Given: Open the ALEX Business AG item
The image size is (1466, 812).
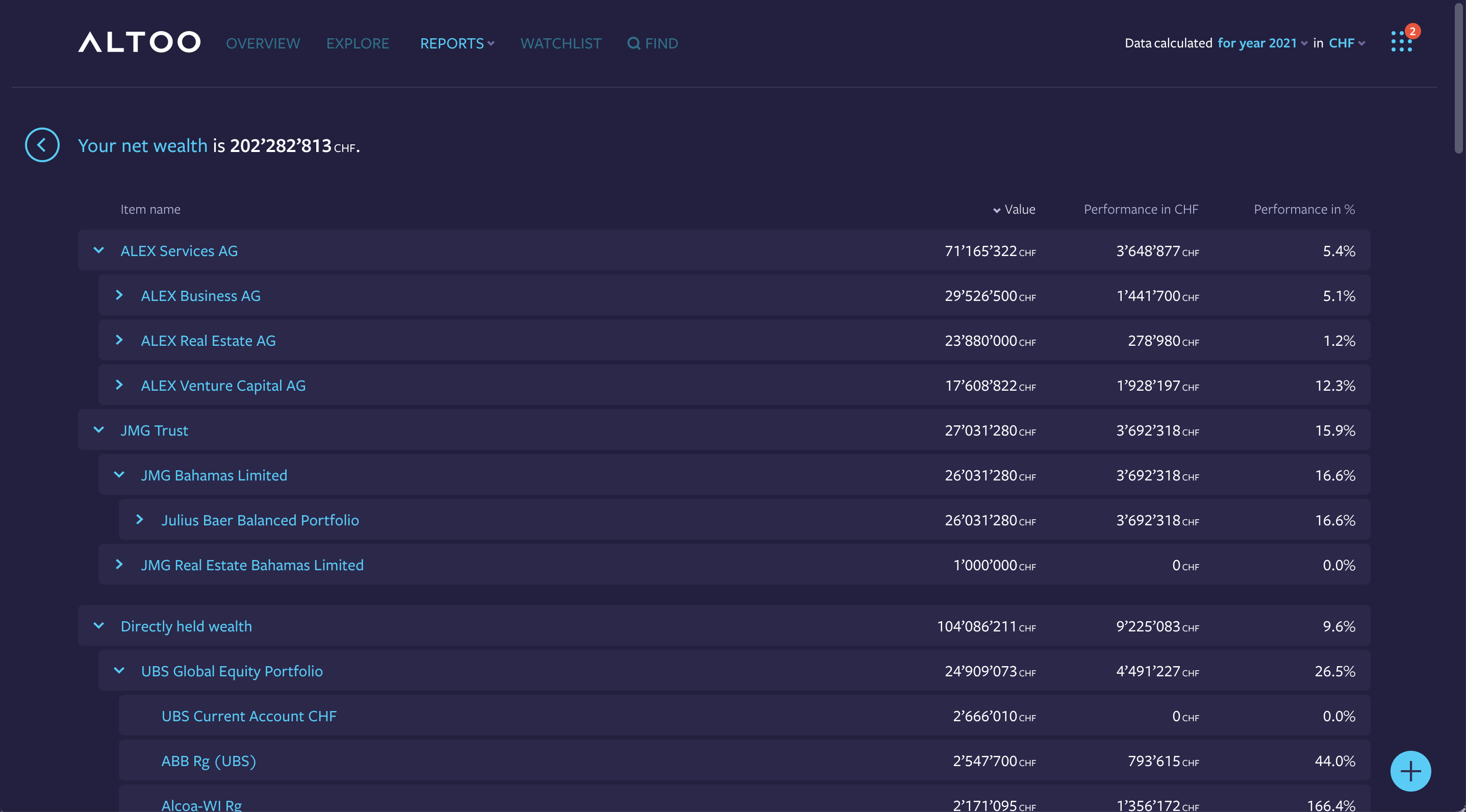Looking at the screenshot, I should point(201,296).
